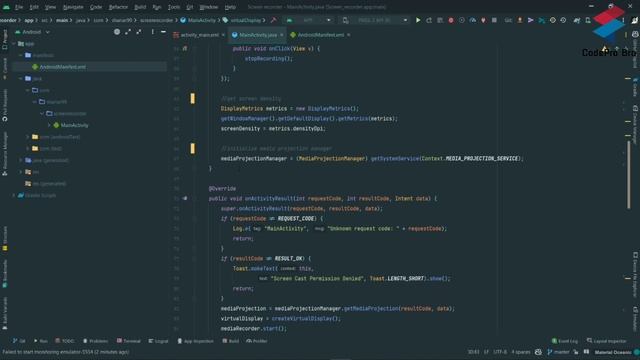
Task: Collapse the java folder in the tree
Action: click(x=21, y=78)
